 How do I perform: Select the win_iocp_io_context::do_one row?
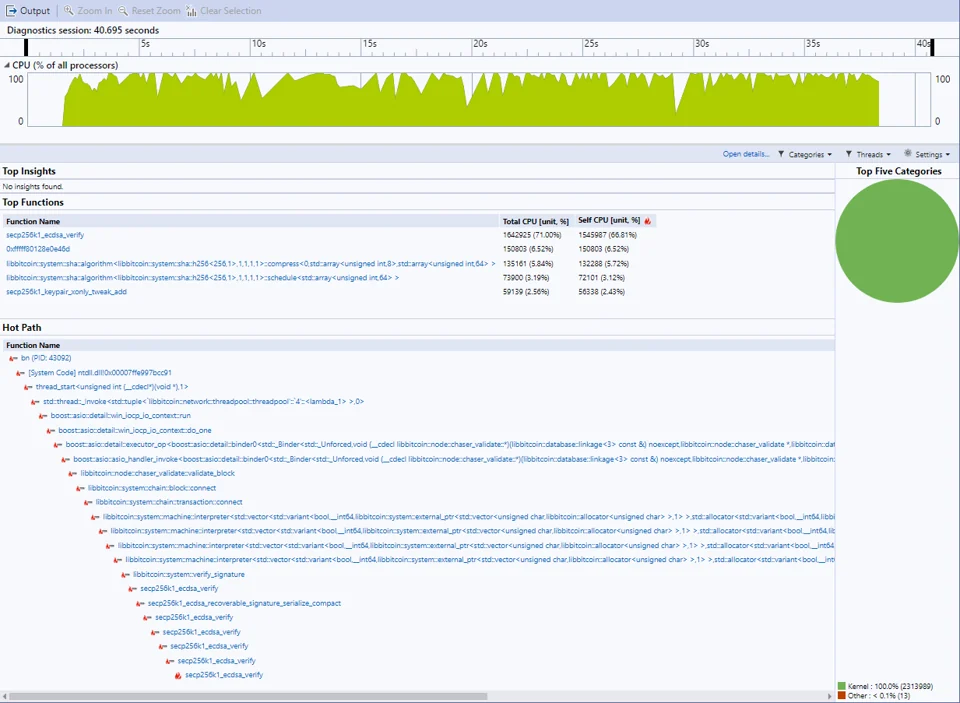135,430
